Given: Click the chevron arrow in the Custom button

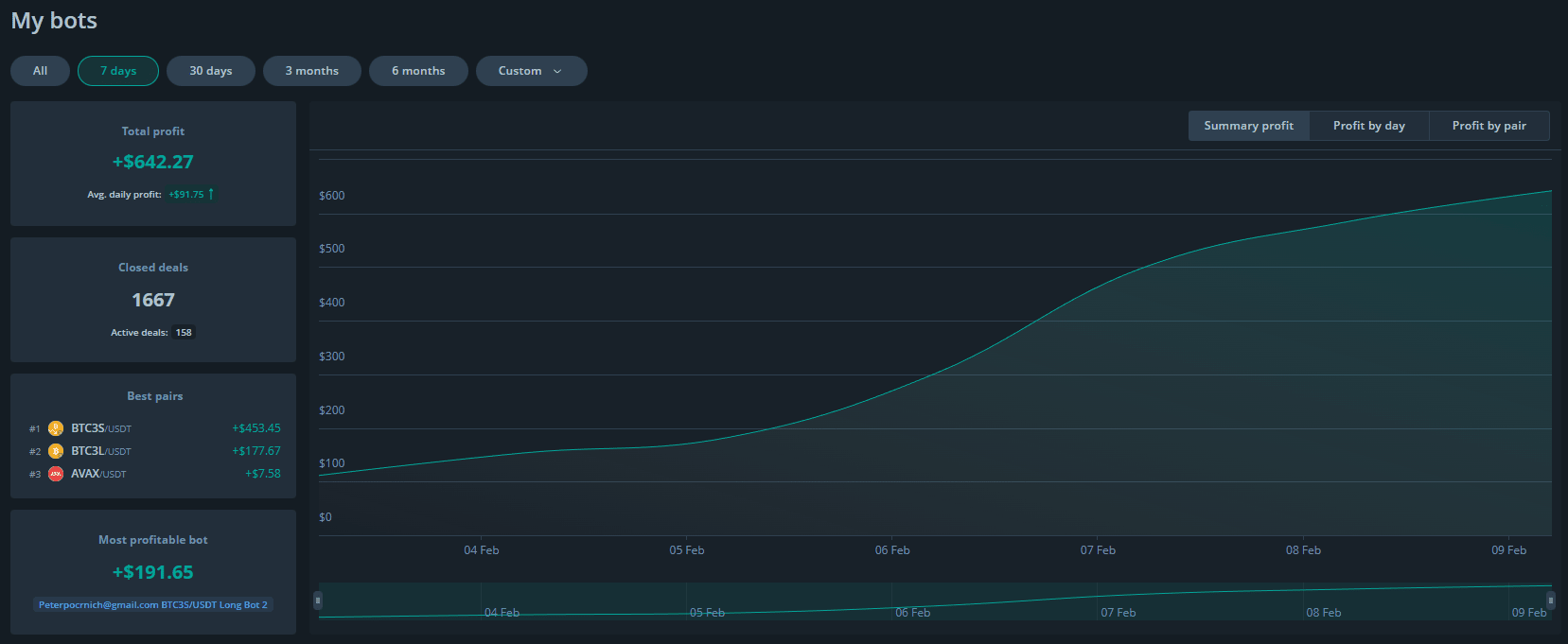Looking at the screenshot, I should click(557, 71).
